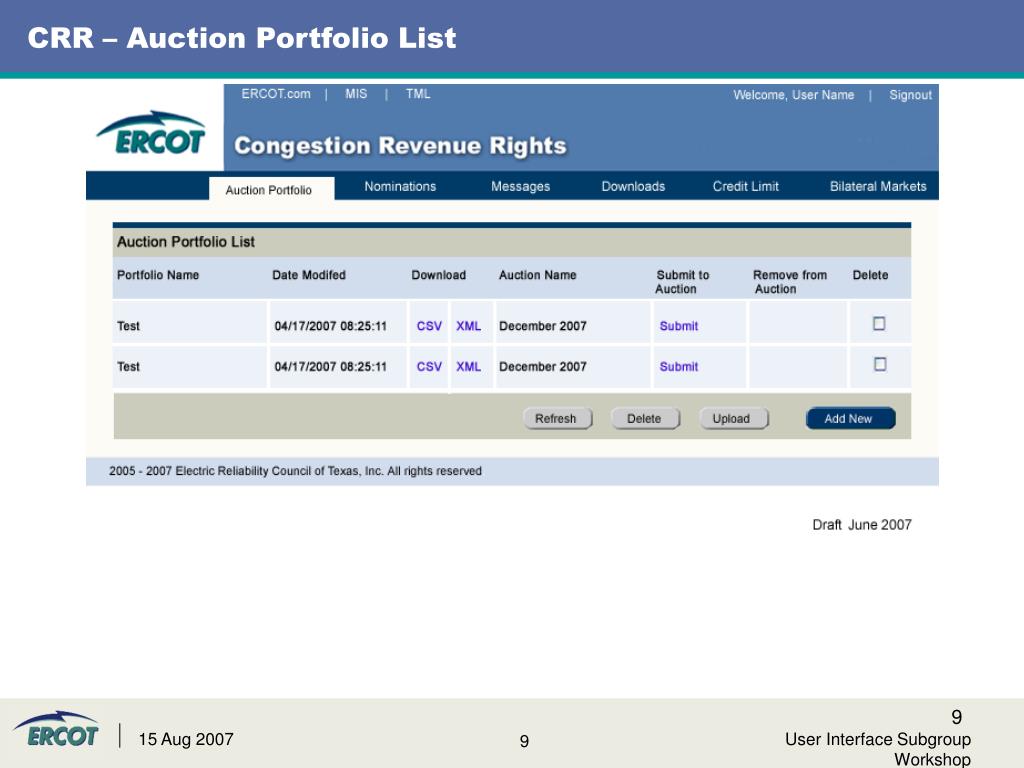Click December 2007 in the first row
This screenshot has width=1024, height=768.
point(543,326)
